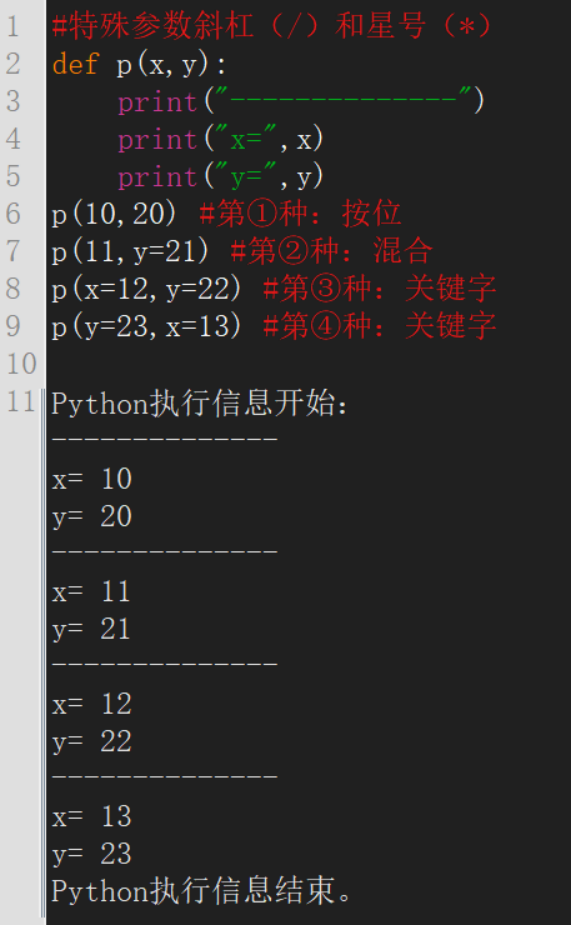572x925 pixels.
Task: Click the def keyword on line 2
Action: [75, 64]
